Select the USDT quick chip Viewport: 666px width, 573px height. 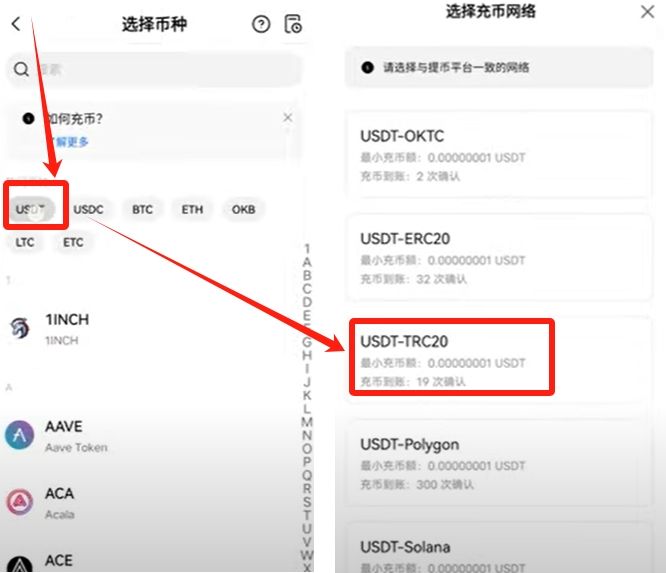coord(33,210)
